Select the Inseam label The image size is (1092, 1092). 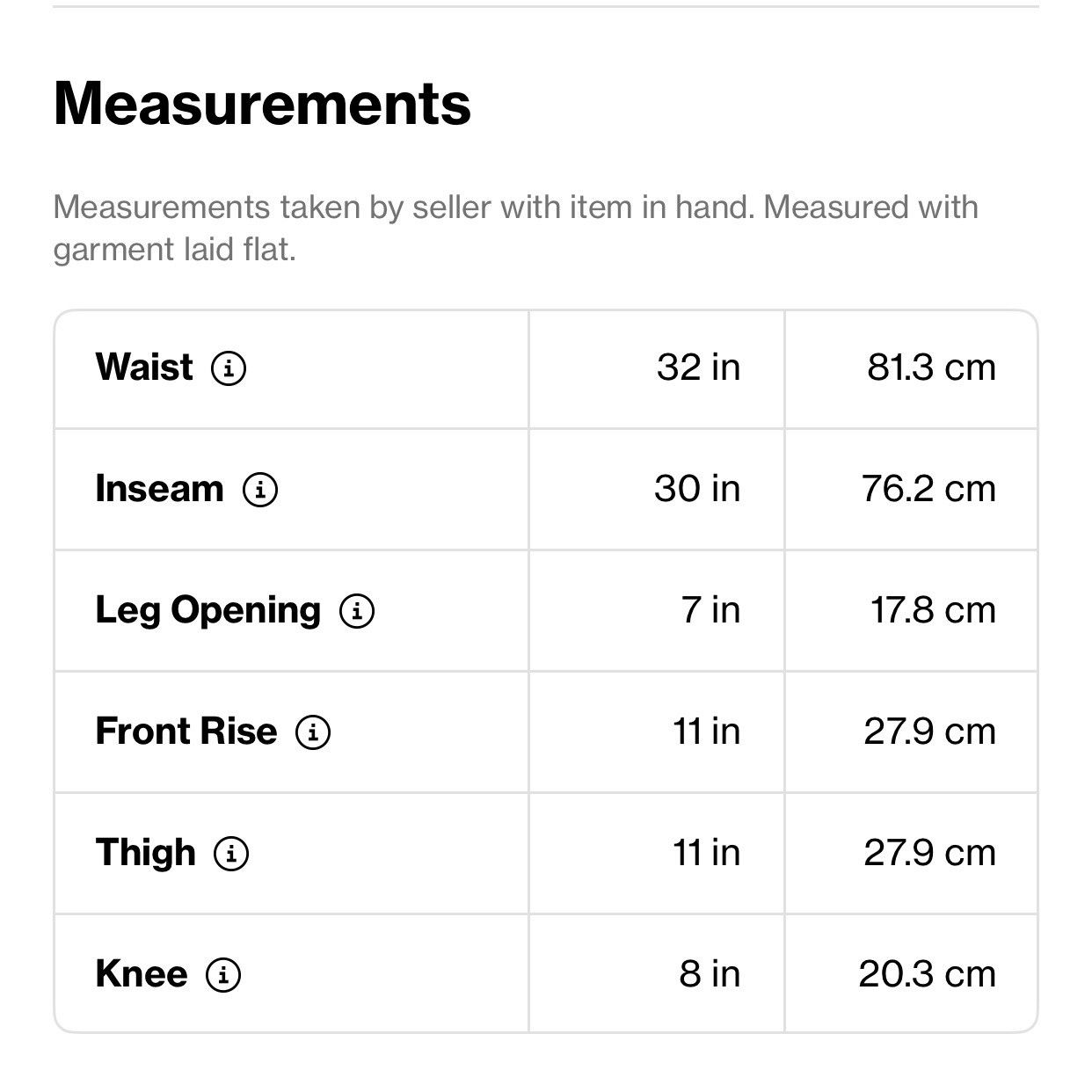click(x=160, y=488)
